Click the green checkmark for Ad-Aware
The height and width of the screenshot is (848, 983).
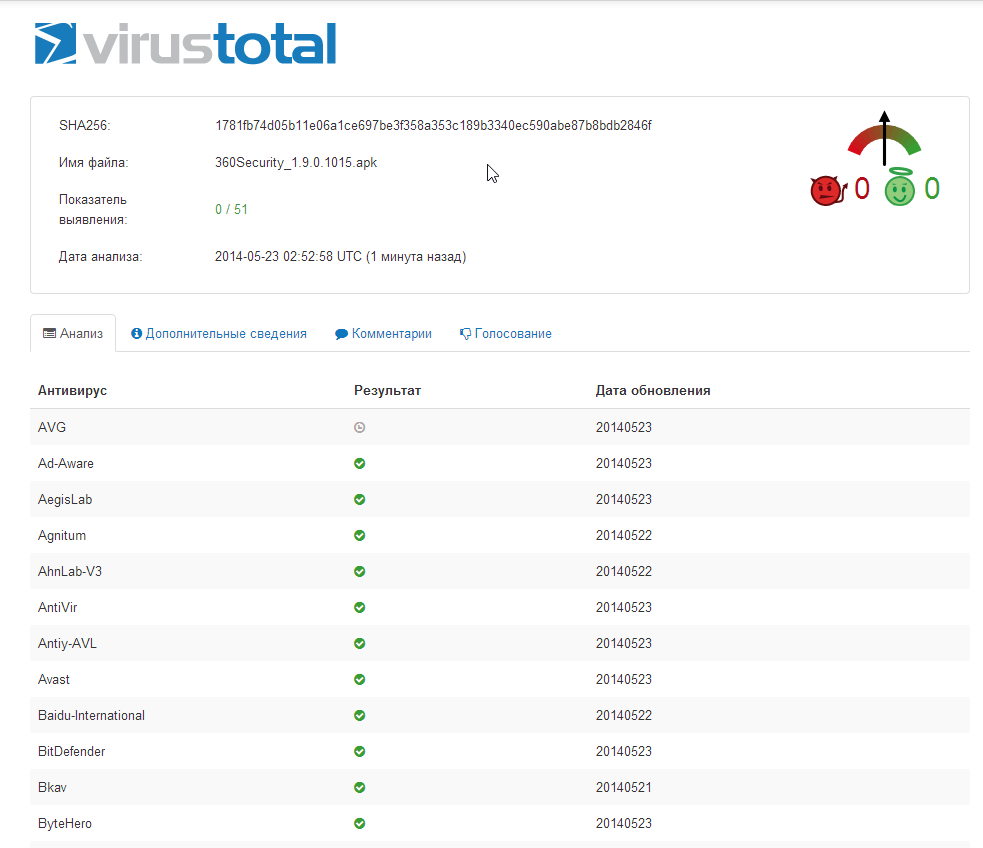360,463
